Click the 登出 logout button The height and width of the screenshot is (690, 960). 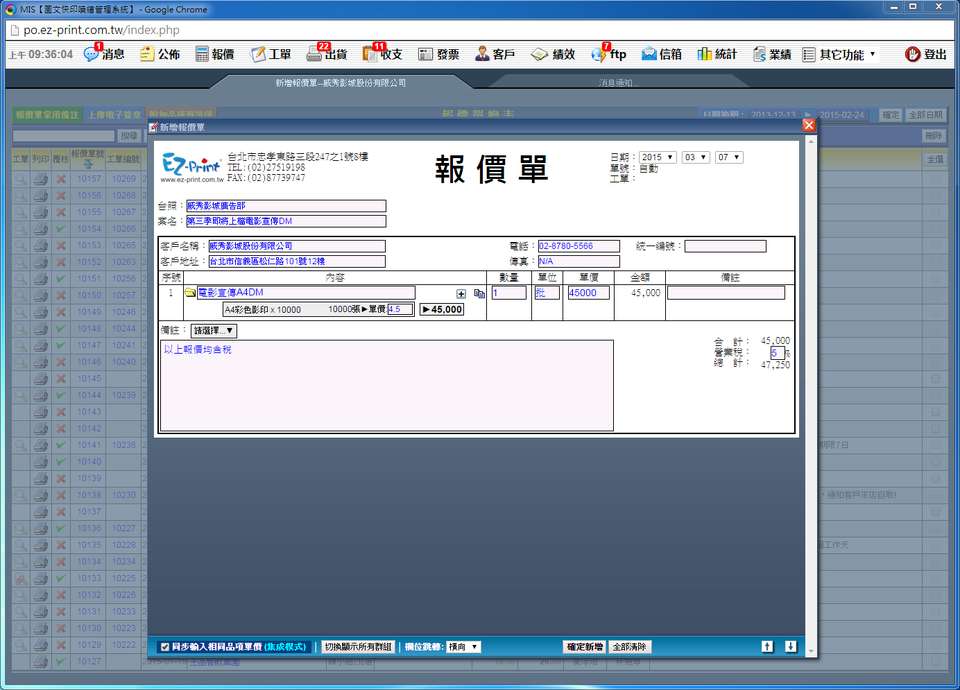[x=926, y=54]
